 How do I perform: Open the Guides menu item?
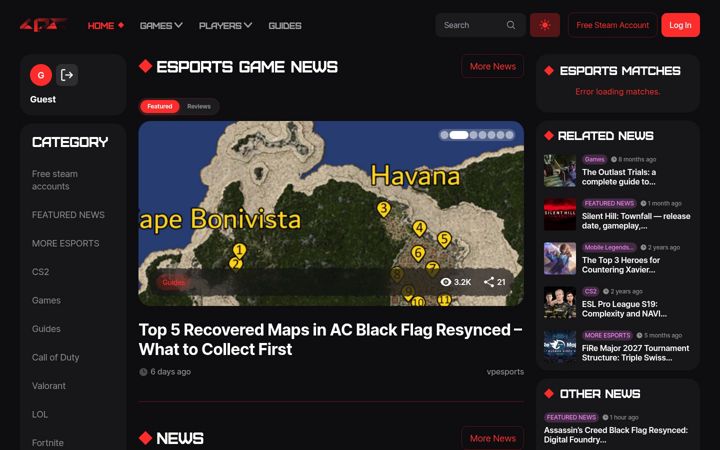285,25
